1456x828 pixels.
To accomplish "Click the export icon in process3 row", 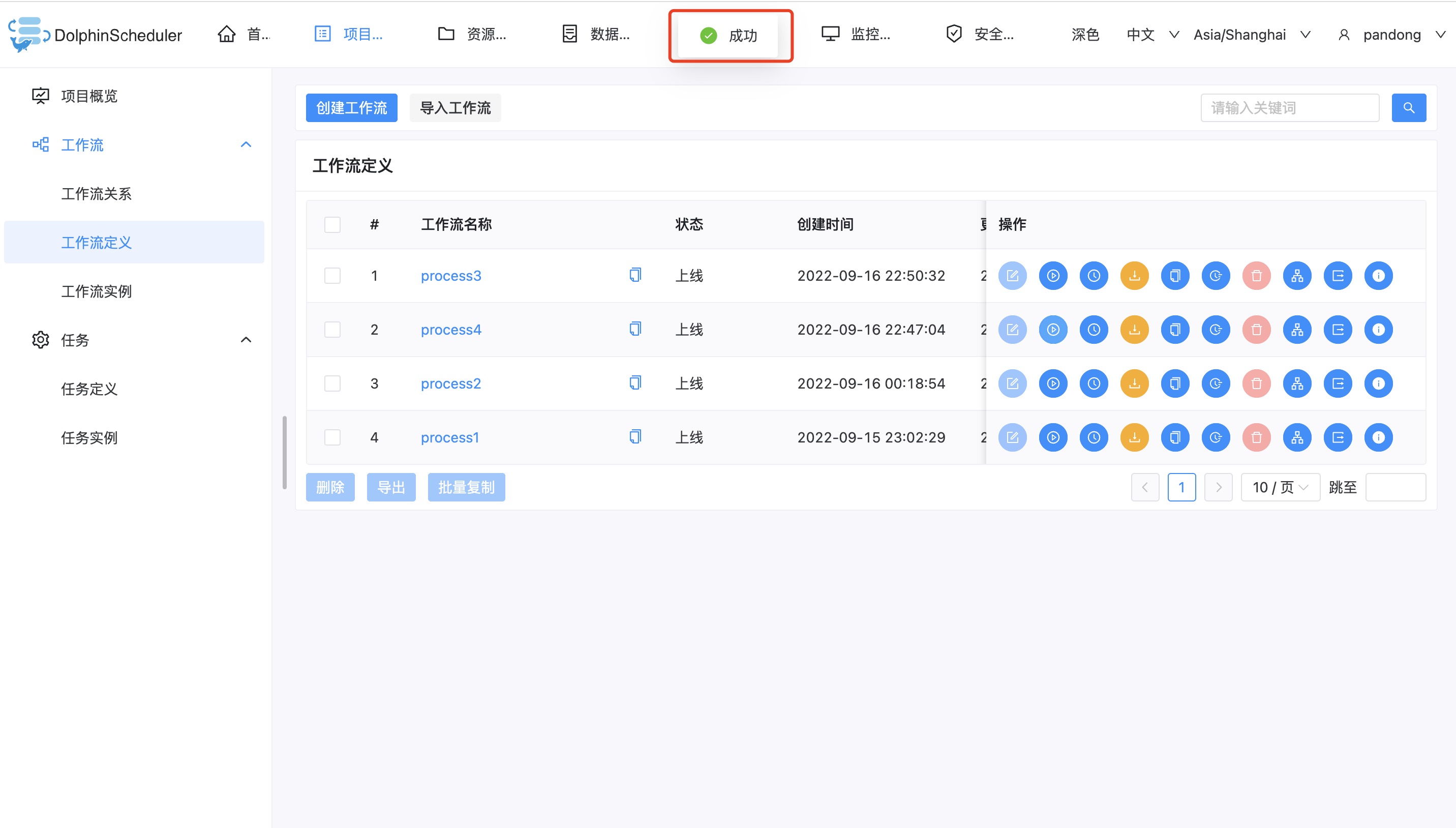I will (1337, 276).
